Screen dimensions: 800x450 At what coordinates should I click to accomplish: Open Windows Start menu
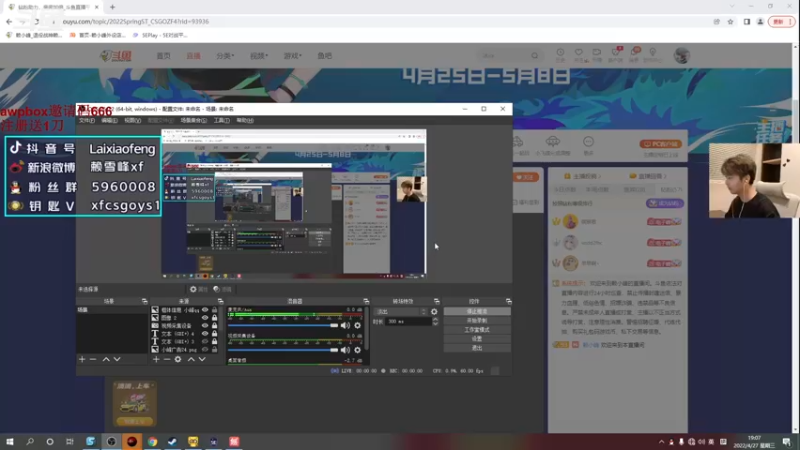pyautogui.click(x=10, y=442)
